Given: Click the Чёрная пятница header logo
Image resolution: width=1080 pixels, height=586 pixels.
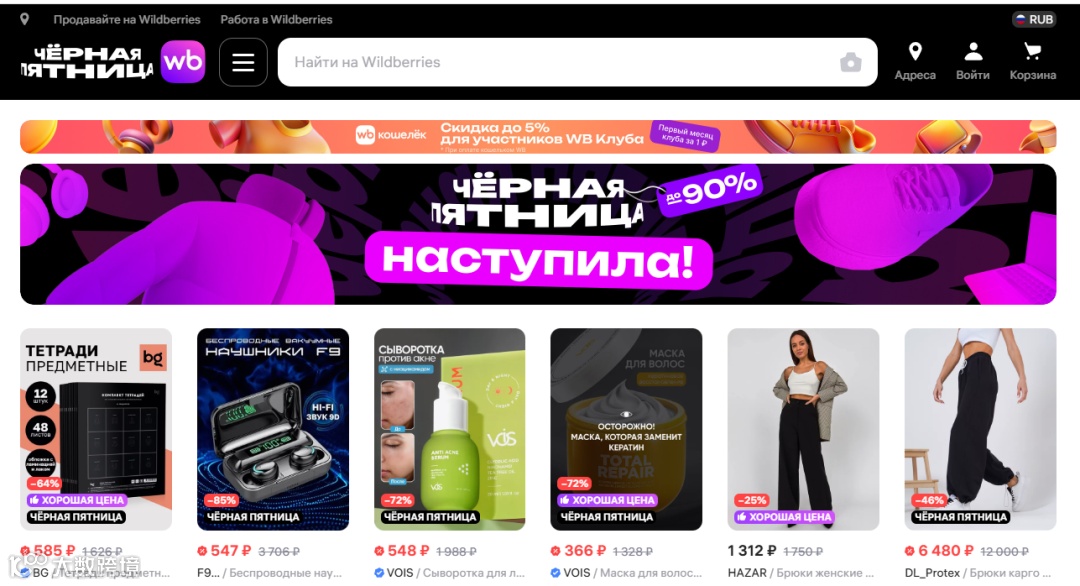Looking at the screenshot, I should pyautogui.click(x=87, y=62).
